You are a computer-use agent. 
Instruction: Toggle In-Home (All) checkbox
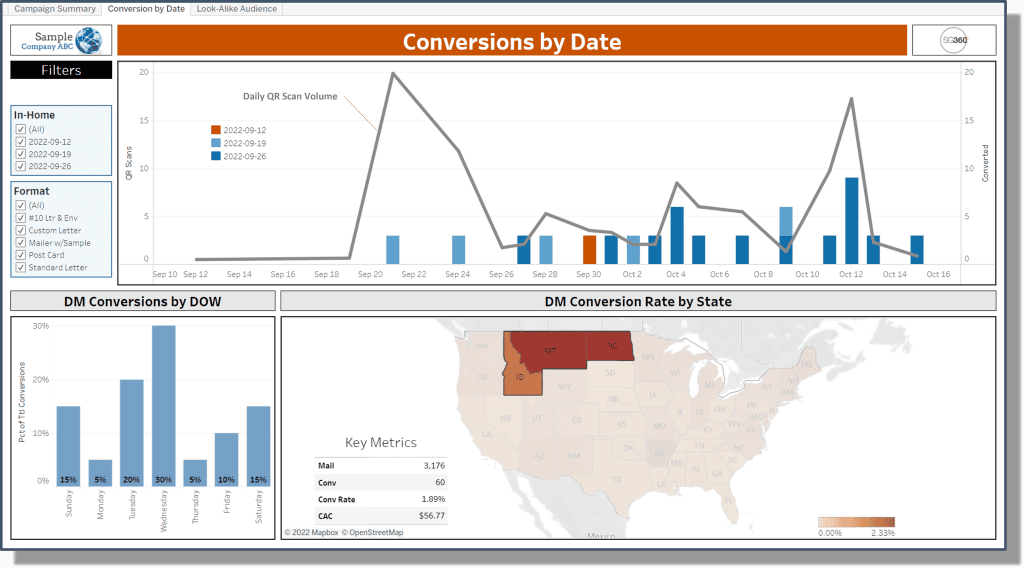(21, 129)
